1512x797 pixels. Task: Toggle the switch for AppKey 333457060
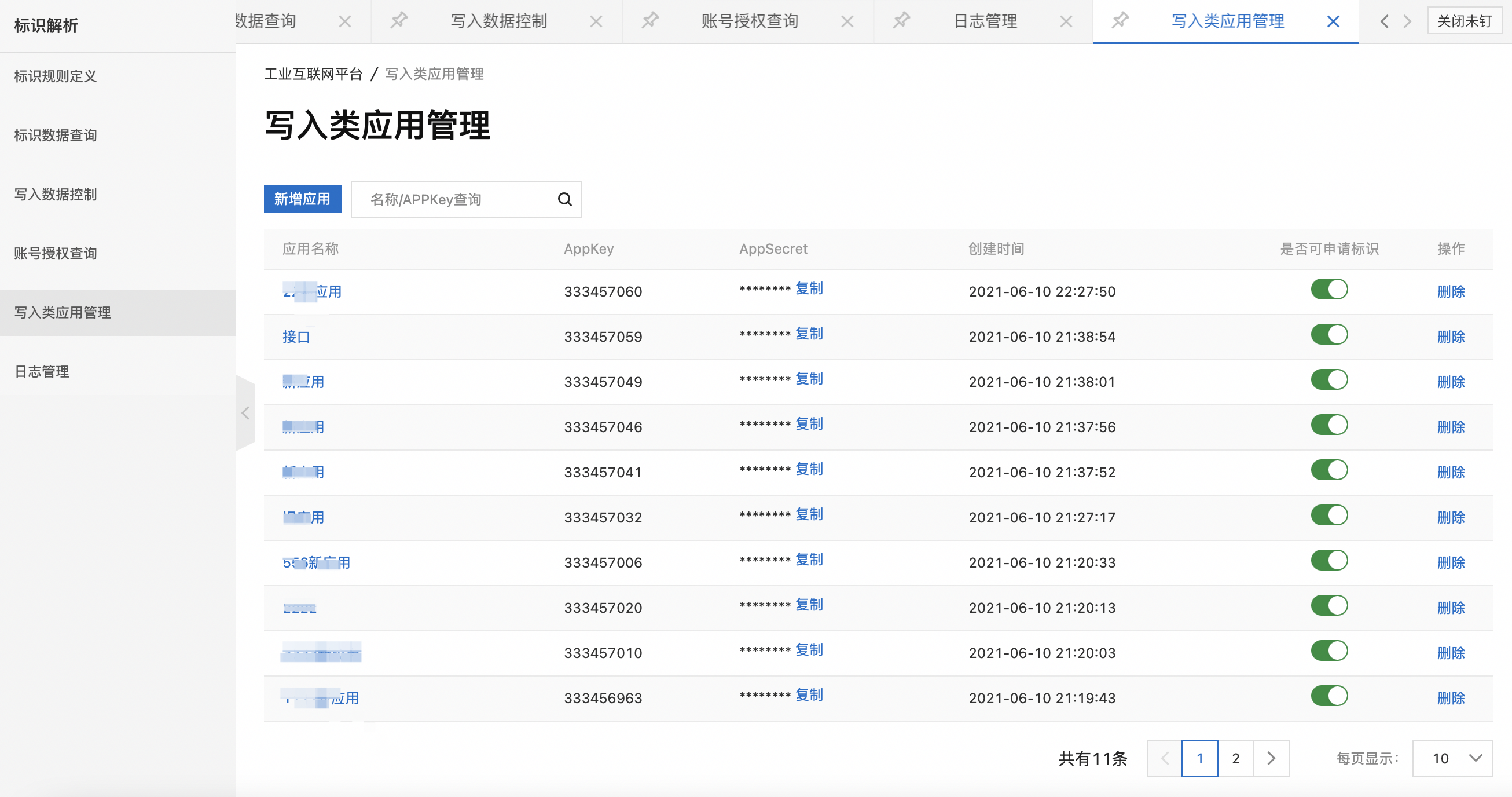point(1330,289)
